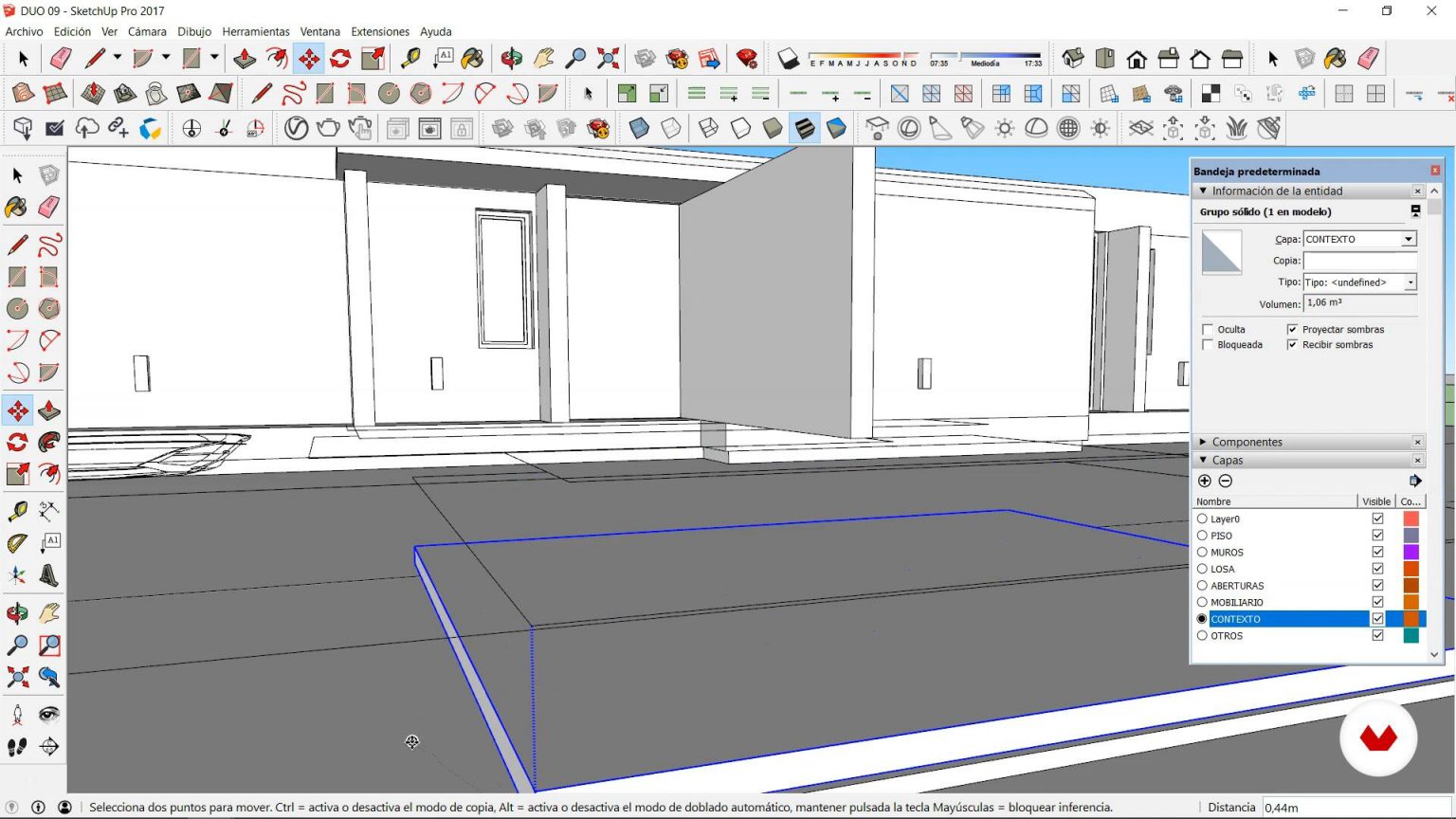This screenshot has height=819, width=1456.
Task: Change Layer0 color swatch
Action: tap(1410, 519)
